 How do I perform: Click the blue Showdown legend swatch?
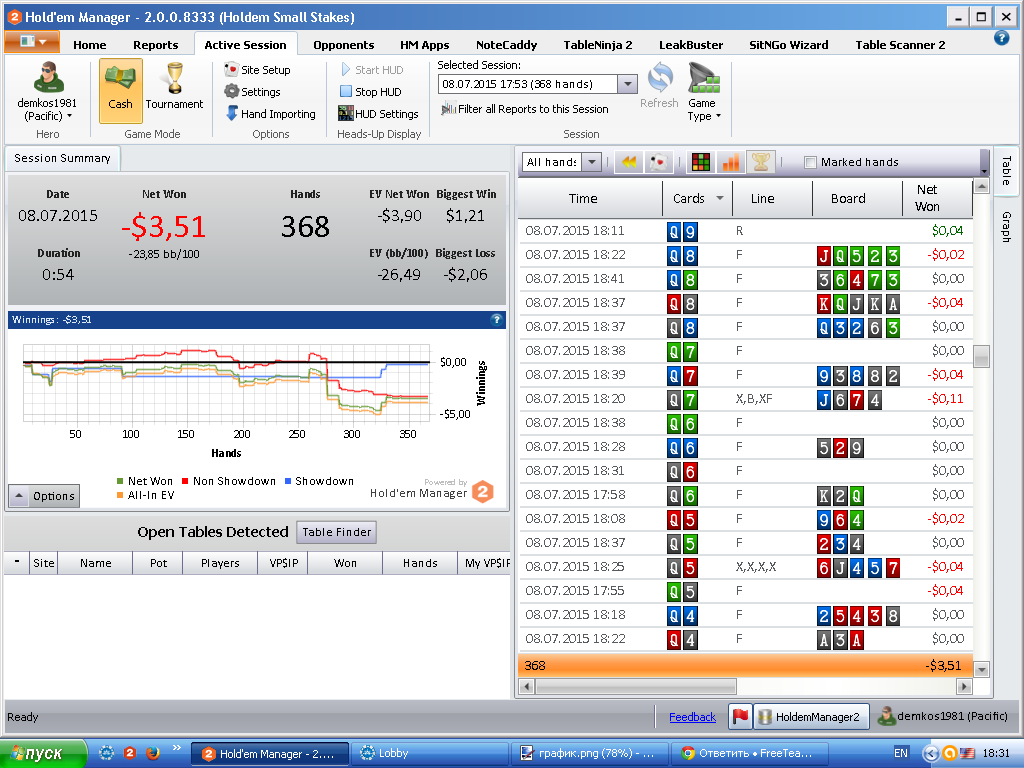tap(287, 481)
